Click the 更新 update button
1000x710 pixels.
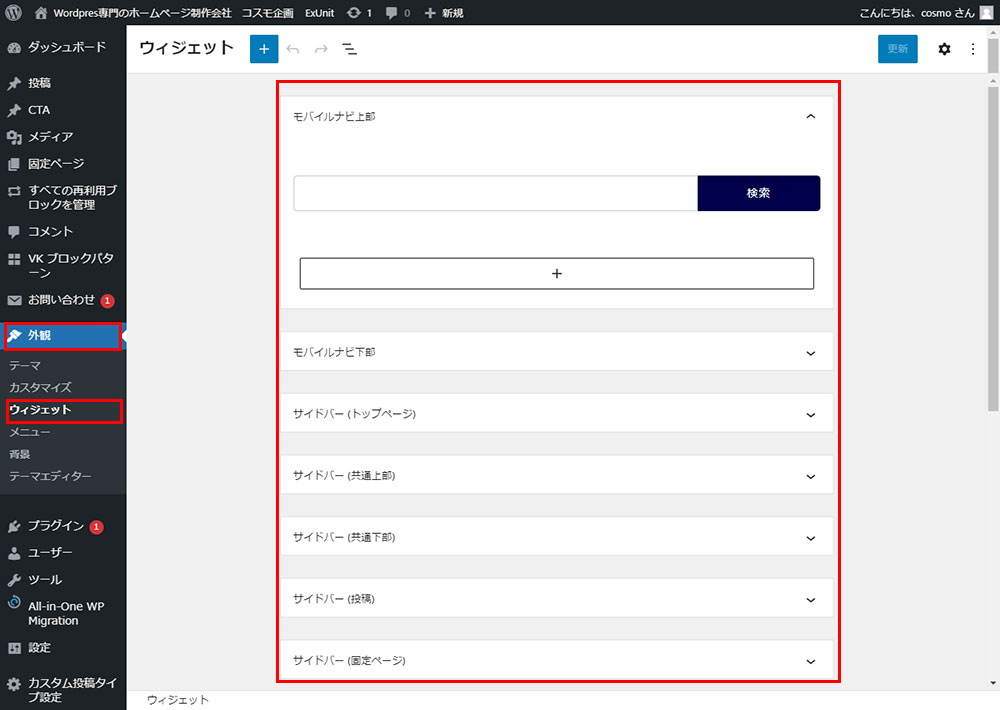pyautogui.click(x=897, y=49)
